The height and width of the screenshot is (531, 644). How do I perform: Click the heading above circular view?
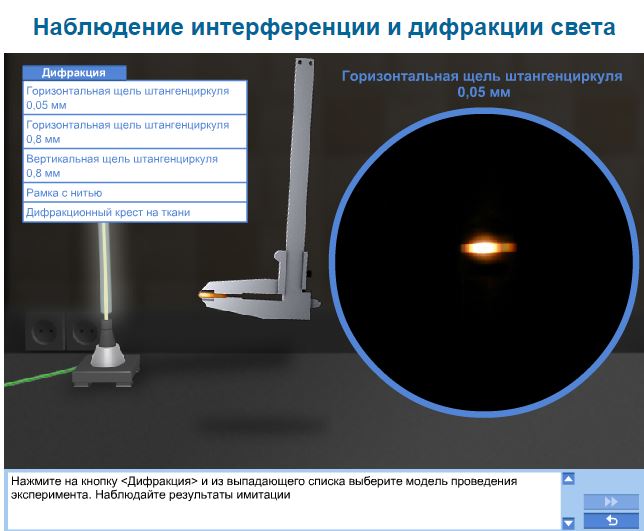483,84
